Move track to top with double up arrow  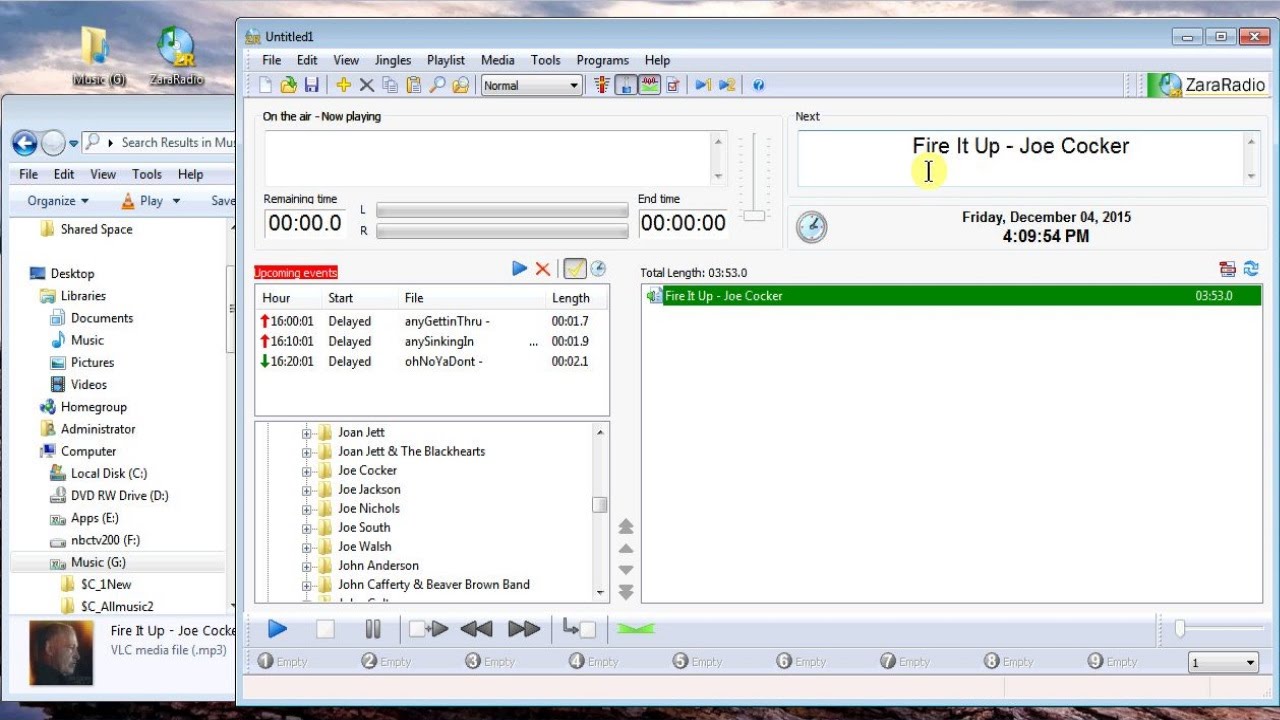626,527
